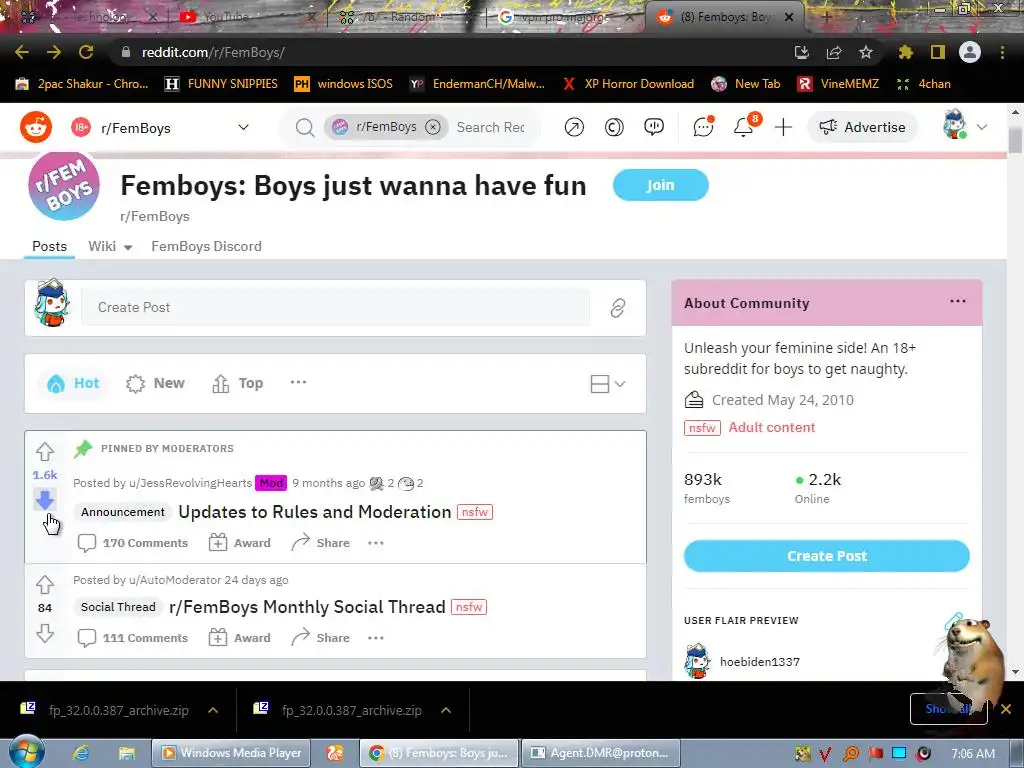Open more options on the Updates to Rules post
The image size is (1024, 768).
(376, 543)
